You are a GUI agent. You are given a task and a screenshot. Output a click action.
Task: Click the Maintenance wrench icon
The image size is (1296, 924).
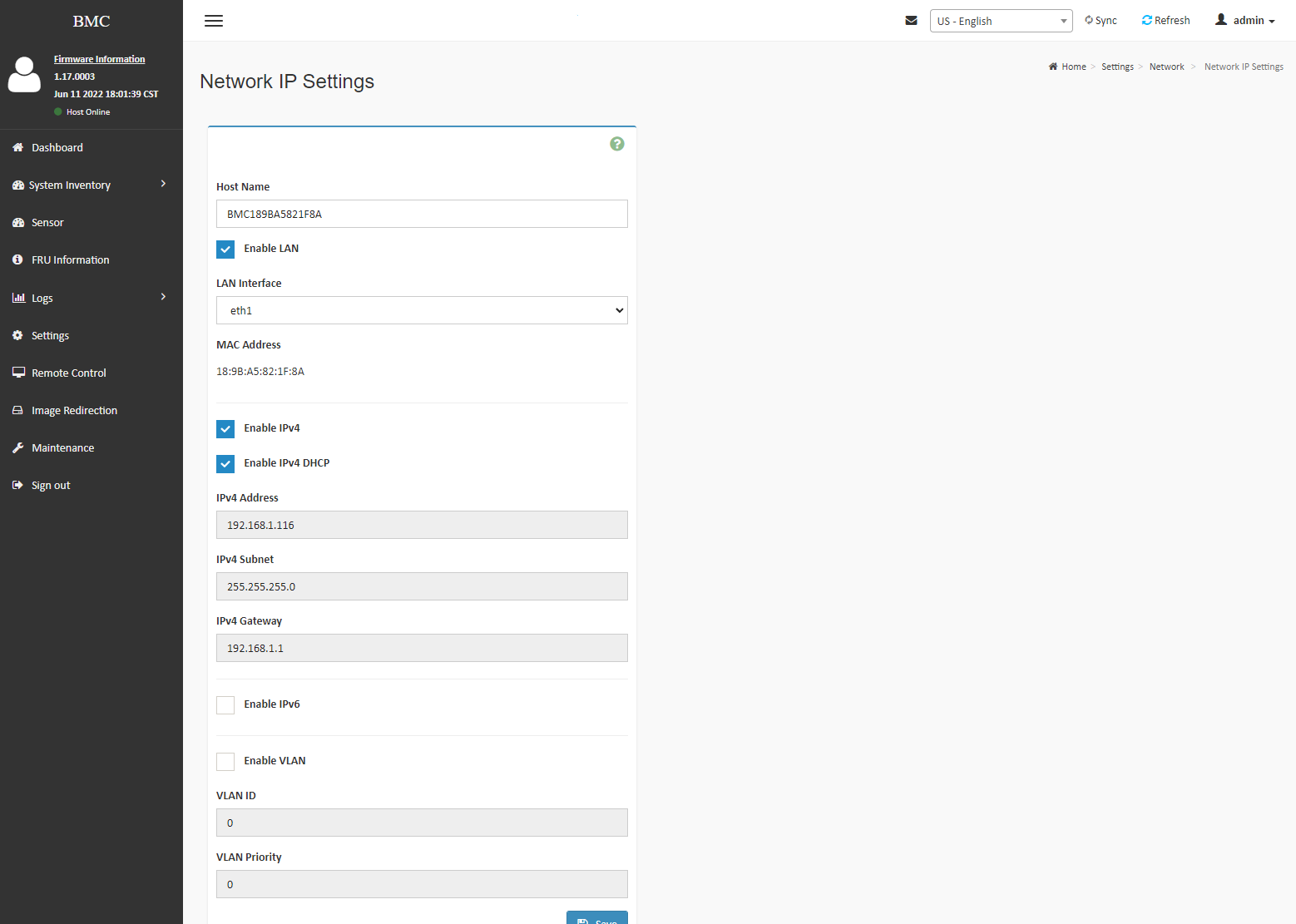pos(18,447)
